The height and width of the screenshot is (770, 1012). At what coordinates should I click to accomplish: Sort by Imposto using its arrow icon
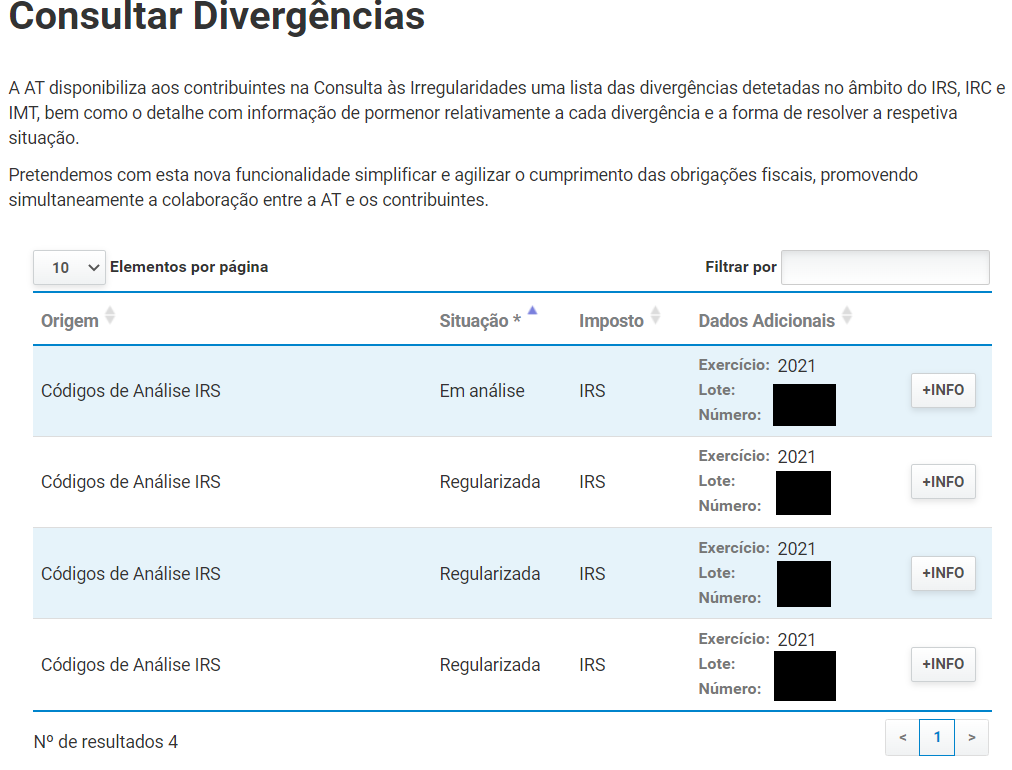click(655, 316)
